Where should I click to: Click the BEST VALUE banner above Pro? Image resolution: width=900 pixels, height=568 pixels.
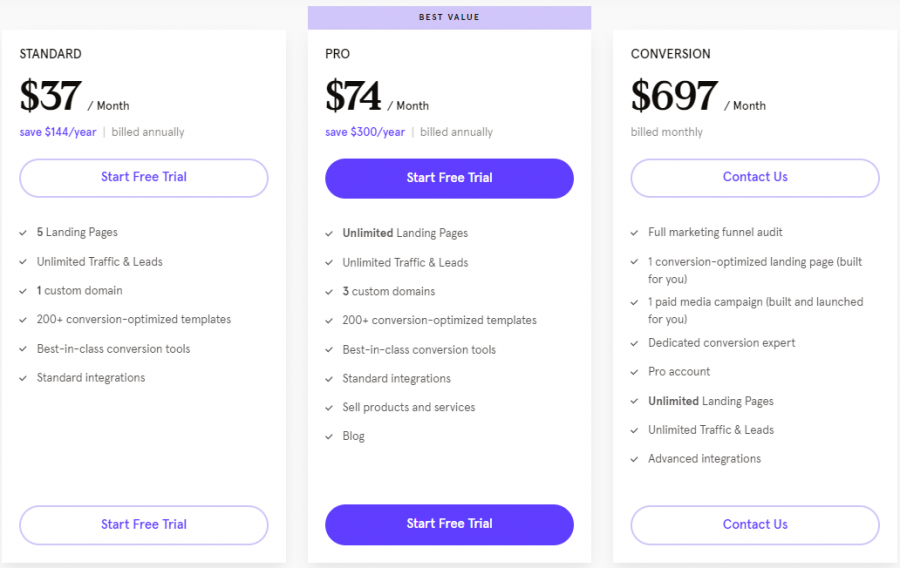tap(449, 18)
